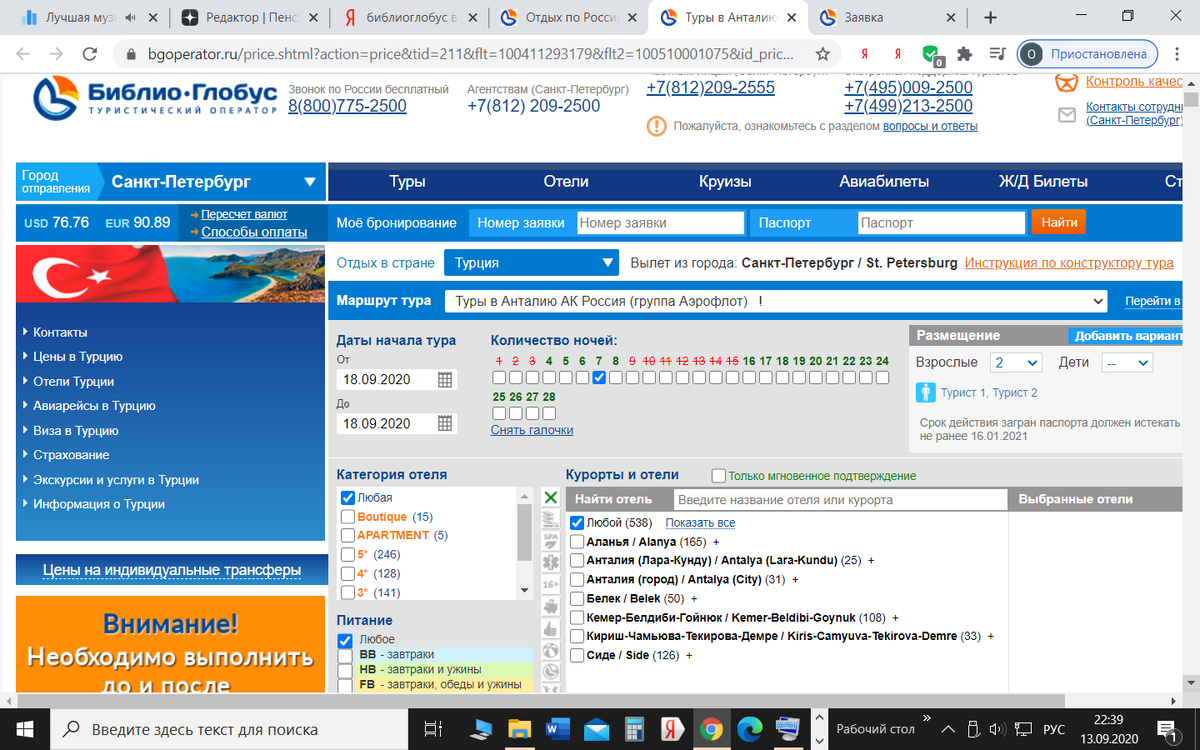Click Biblio-Globus logo
This screenshot has height=750, width=1200.
click(x=155, y=97)
